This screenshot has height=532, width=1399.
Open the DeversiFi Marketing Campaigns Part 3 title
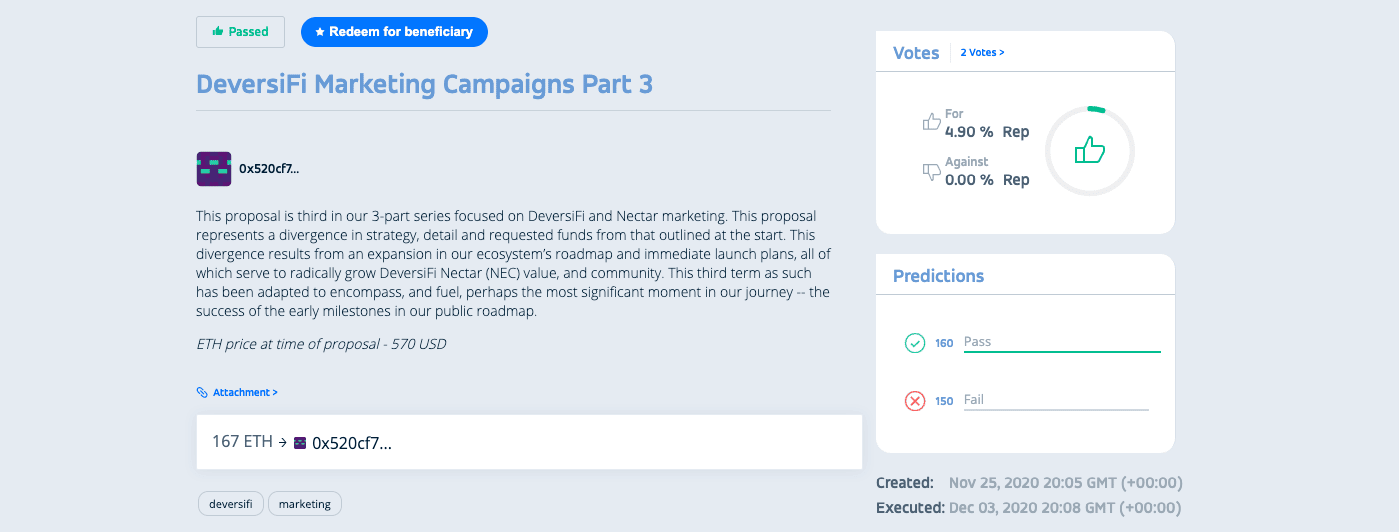[x=425, y=84]
